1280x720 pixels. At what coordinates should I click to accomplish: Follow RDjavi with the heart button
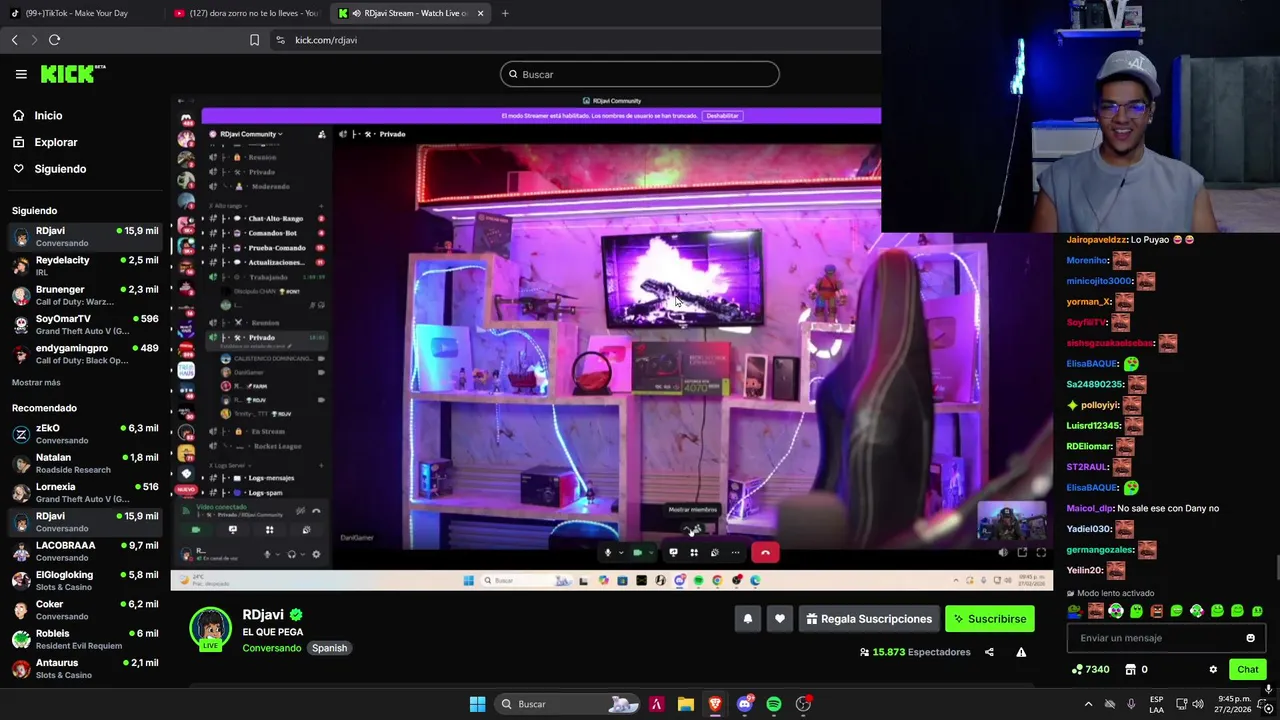[780, 619]
